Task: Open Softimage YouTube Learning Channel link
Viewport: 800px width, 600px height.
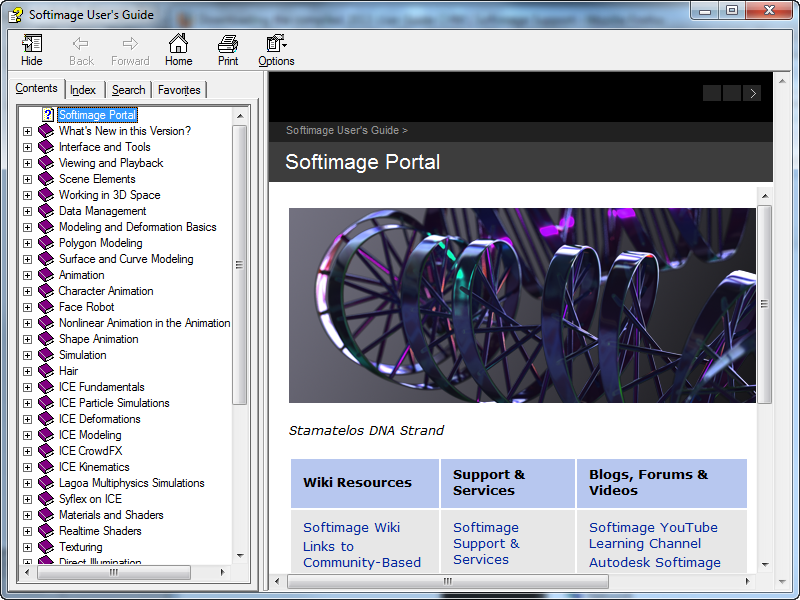Action: click(x=652, y=535)
